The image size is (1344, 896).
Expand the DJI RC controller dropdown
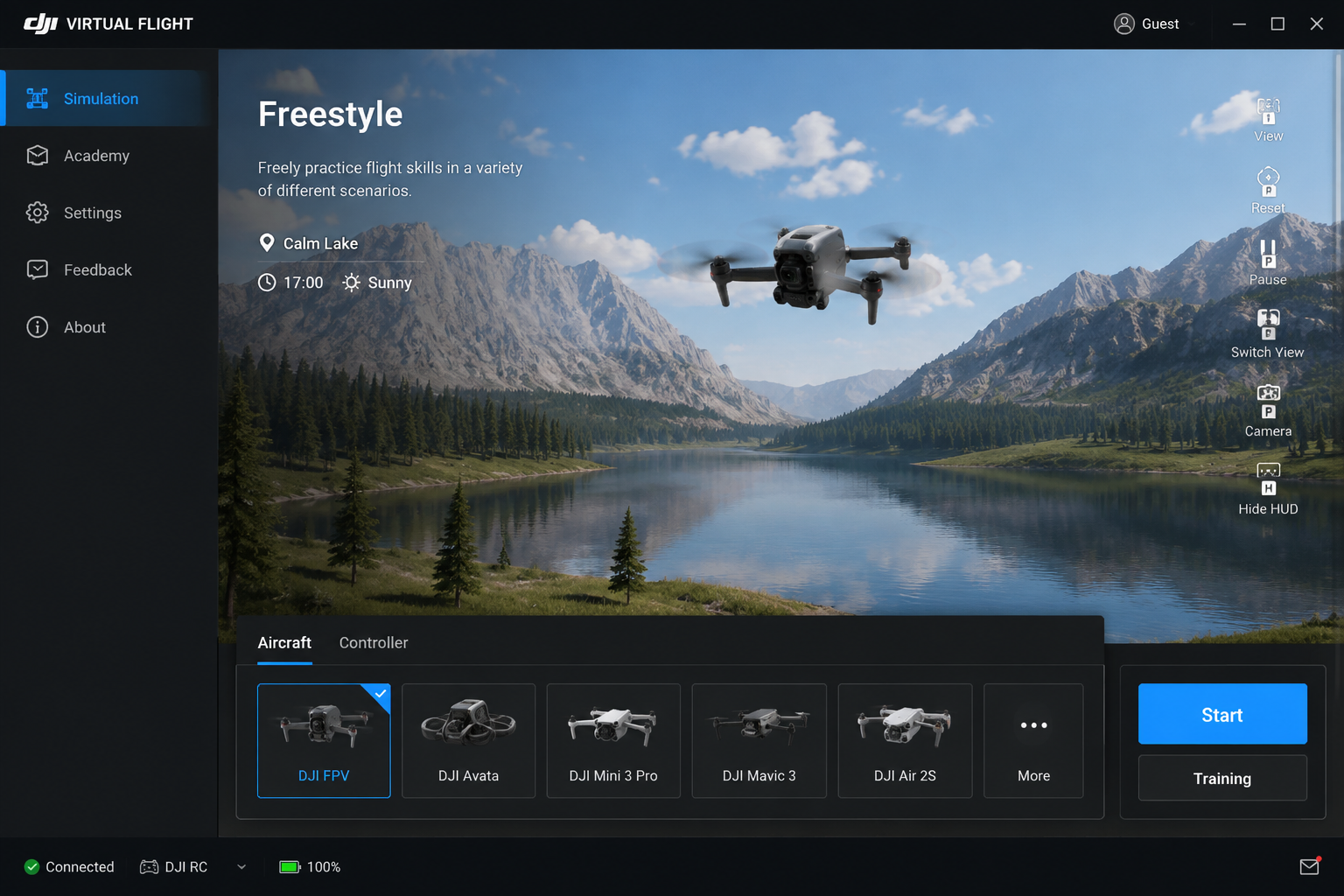pos(241,867)
